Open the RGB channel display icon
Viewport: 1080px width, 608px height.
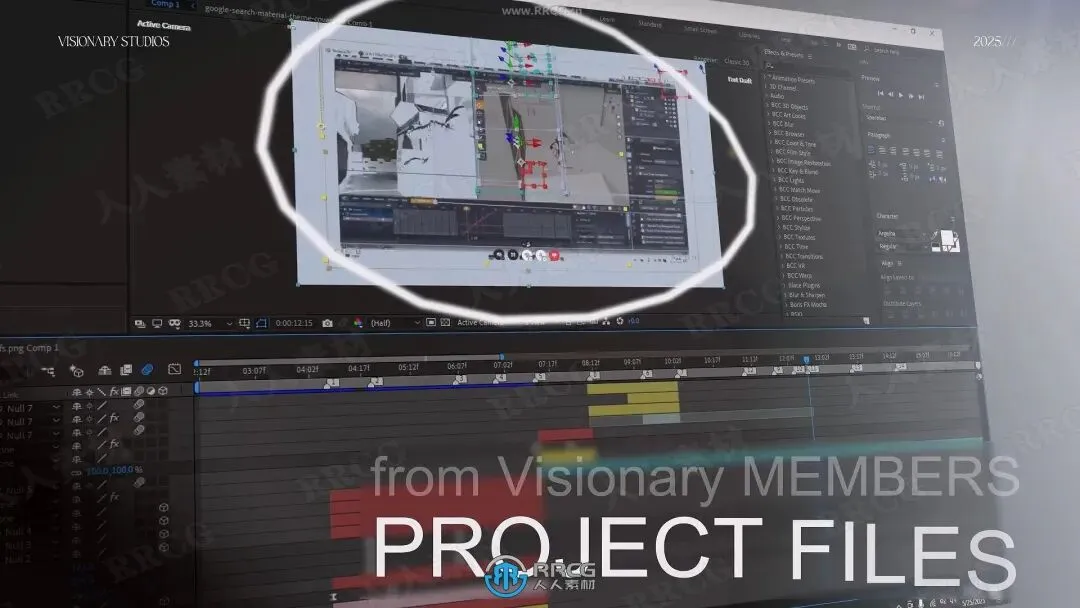coord(357,323)
